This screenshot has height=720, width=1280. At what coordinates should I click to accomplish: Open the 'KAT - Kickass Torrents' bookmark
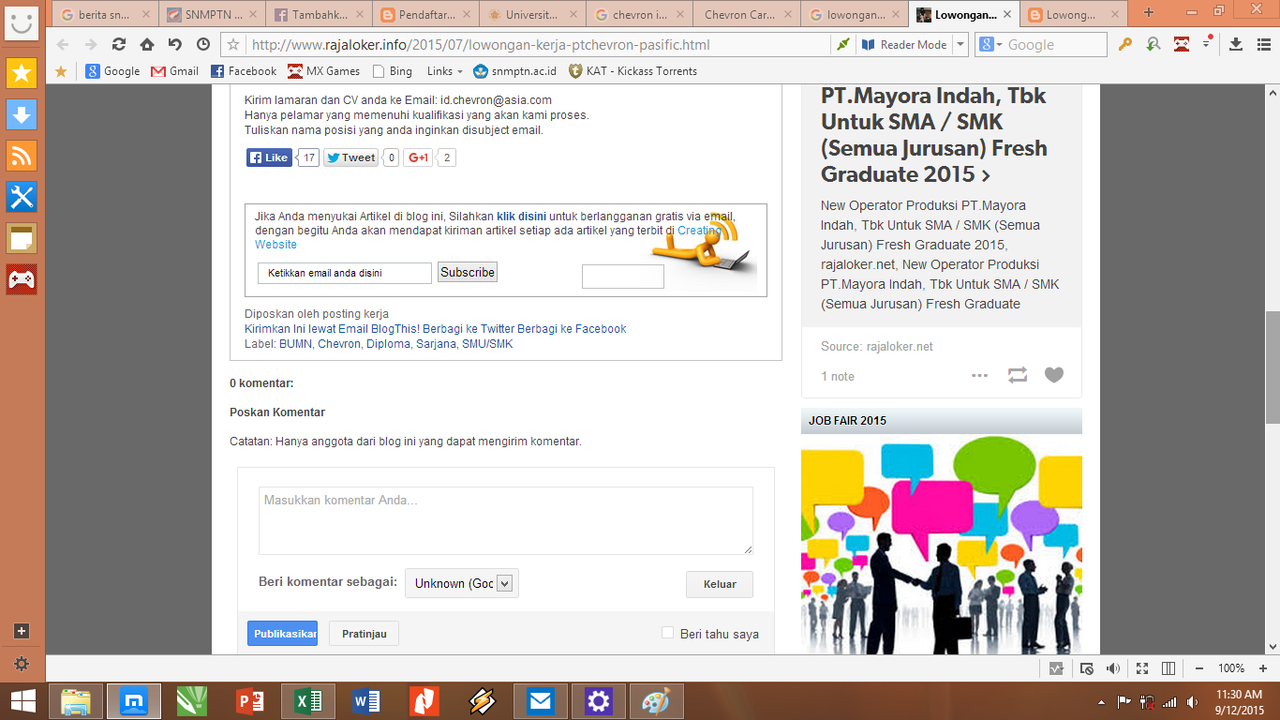(x=632, y=71)
